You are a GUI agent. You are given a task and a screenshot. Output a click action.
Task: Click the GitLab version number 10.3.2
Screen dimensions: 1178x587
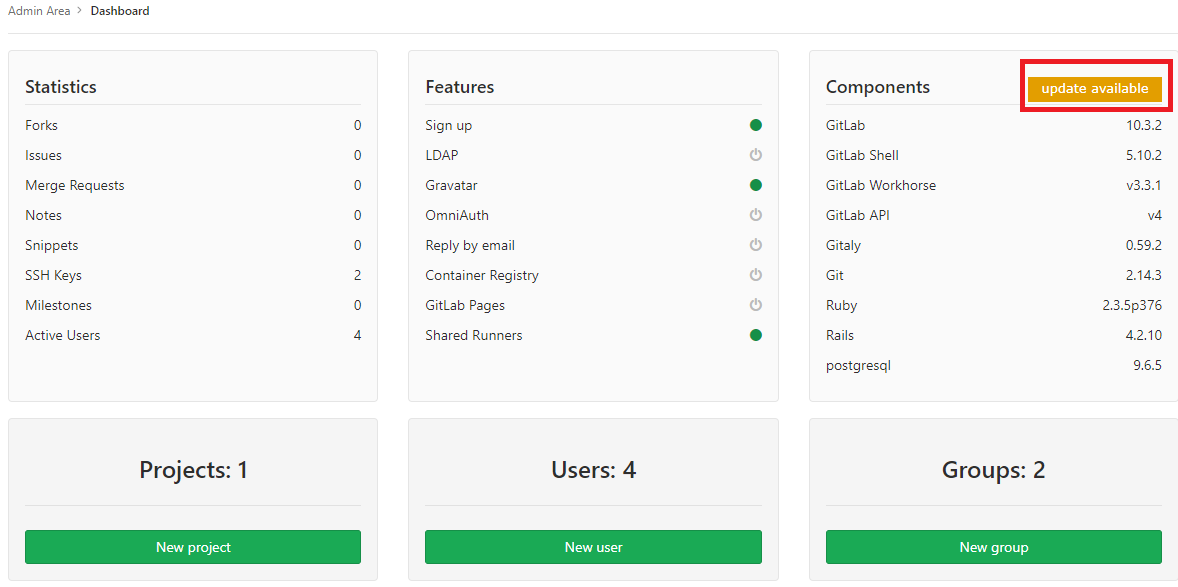[x=1144, y=126]
